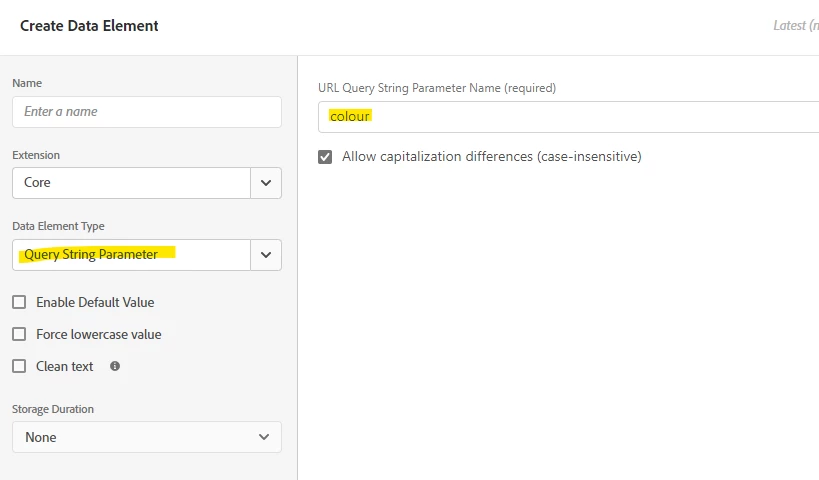This screenshot has height=480, width=819.
Task: Tick the Force lowercase value checkbox
Action: tap(19, 334)
